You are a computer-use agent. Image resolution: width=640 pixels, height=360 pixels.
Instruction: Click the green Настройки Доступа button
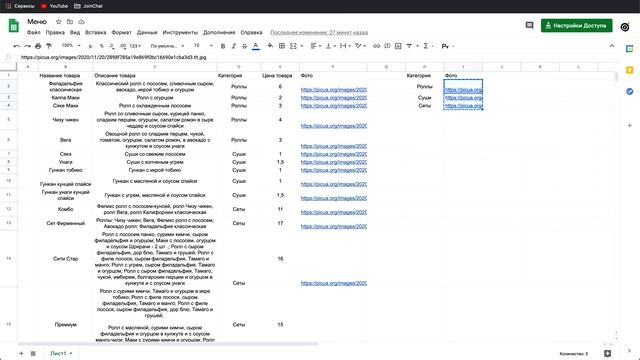[576, 25]
